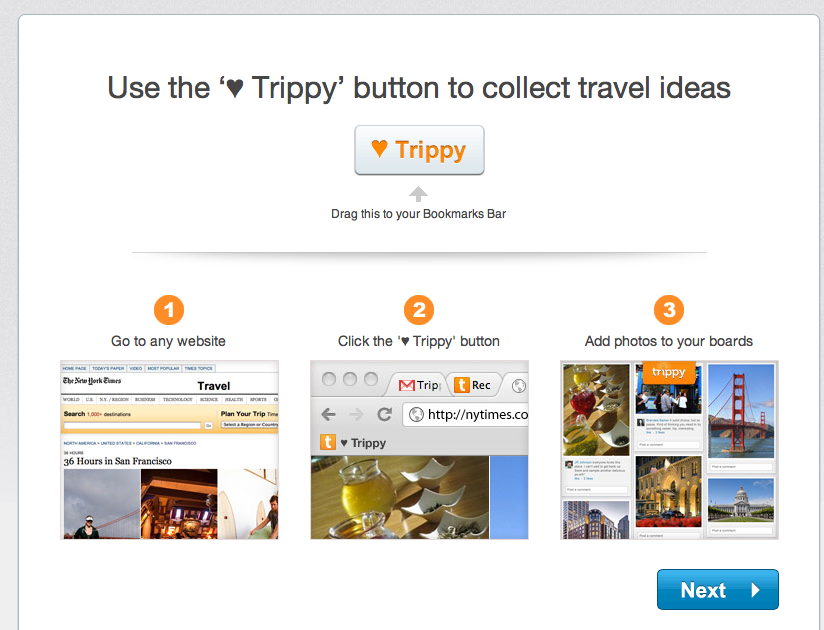This screenshot has height=630, width=824.
Task: Click the Gmail tab icon in browser illustration
Action: 406,385
